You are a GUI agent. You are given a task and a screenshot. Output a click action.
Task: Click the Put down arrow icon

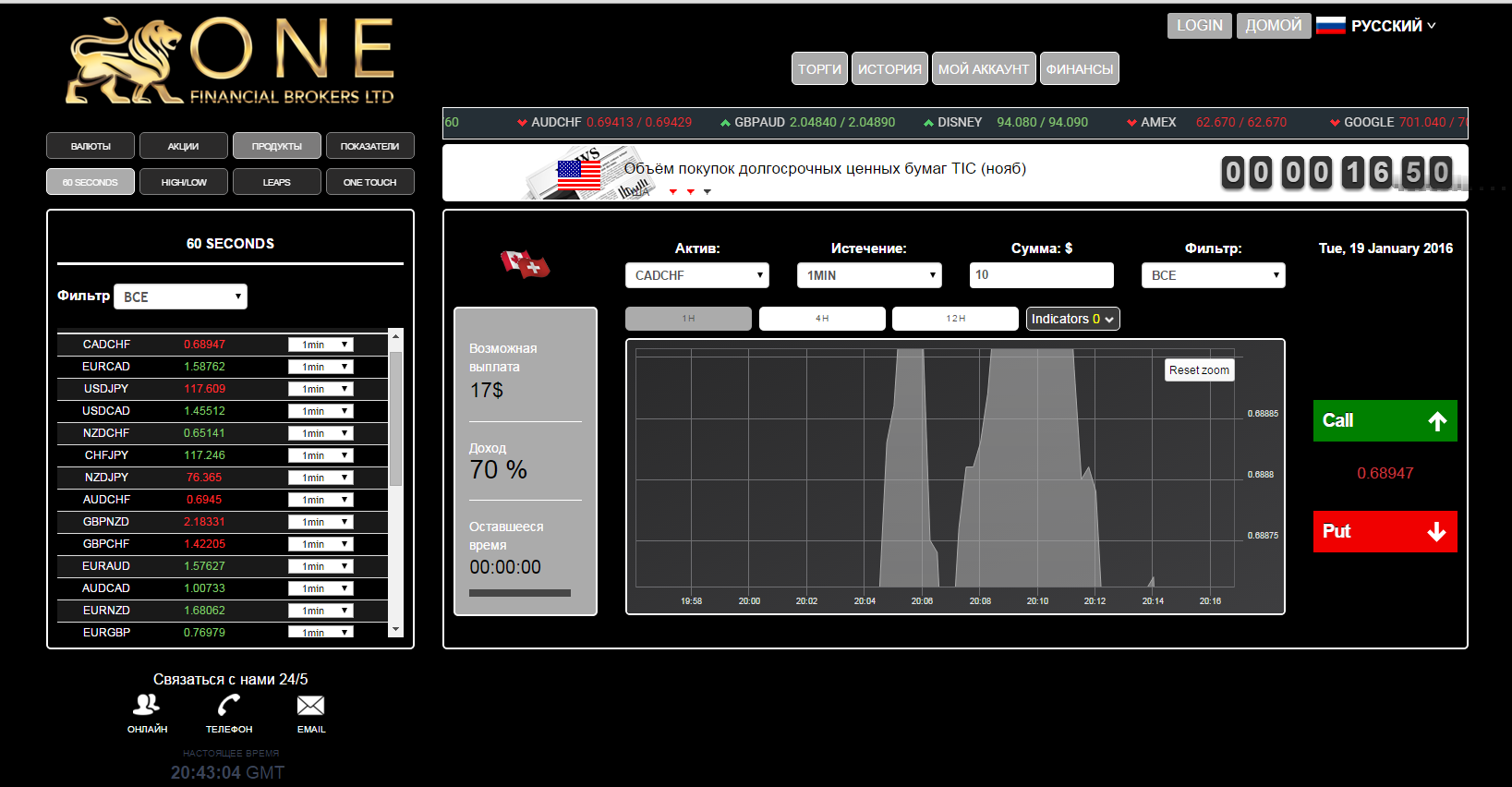pyautogui.click(x=1436, y=532)
